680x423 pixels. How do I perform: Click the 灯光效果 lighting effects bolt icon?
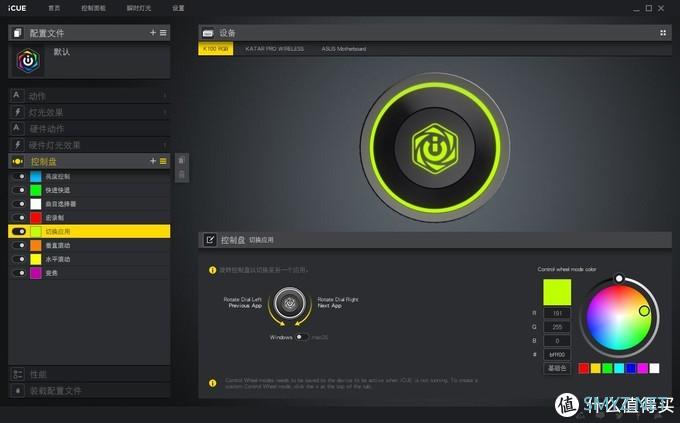pyautogui.click(x=17, y=112)
